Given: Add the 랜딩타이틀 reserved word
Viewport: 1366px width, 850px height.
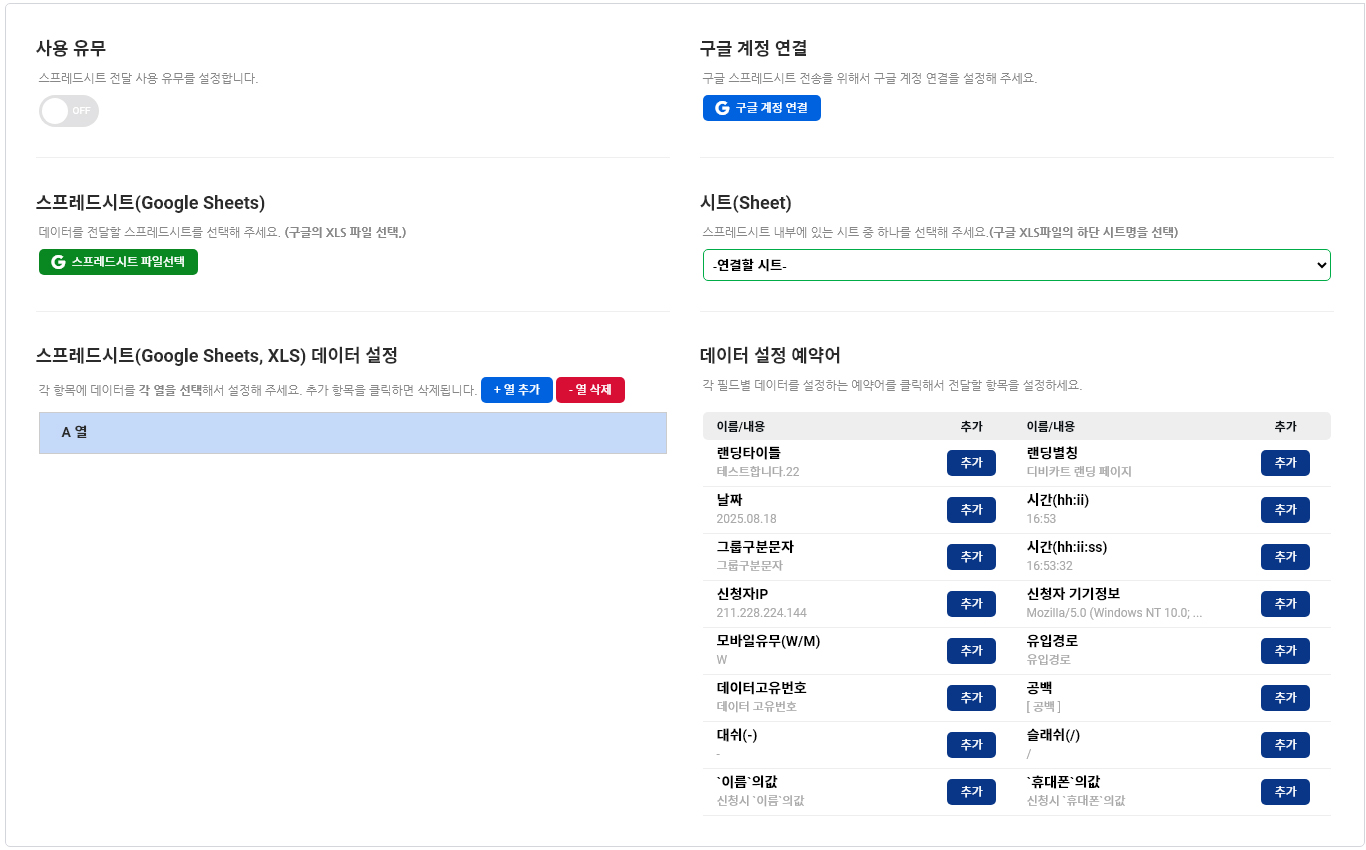Looking at the screenshot, I should point(970,463).
